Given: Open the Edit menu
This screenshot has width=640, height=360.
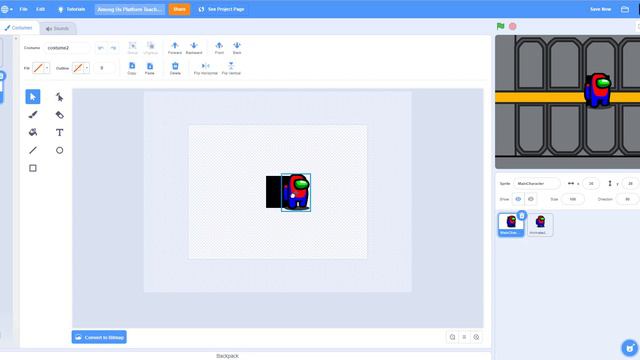Looking at the screenshot, I should point(40,9).
